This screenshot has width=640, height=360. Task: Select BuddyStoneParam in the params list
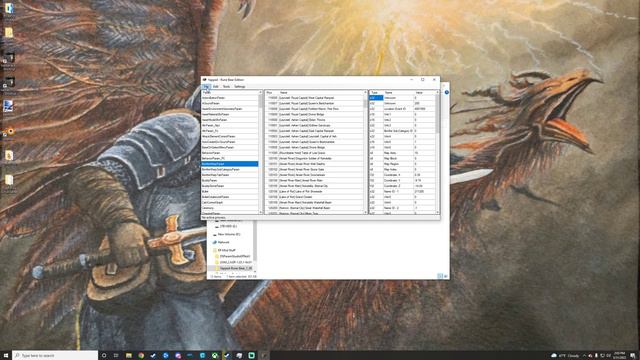230,186
